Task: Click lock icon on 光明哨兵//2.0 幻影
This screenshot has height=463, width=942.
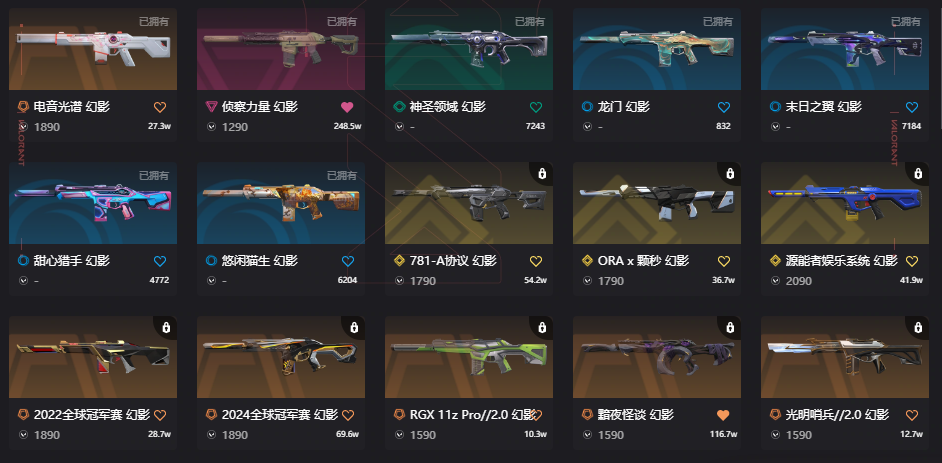Action: 918,327
